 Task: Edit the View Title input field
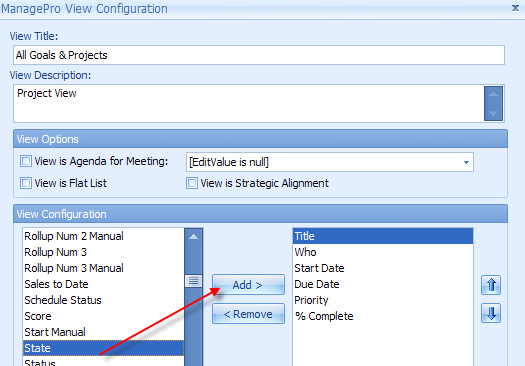pyautogui.click(x=259, y=55)
